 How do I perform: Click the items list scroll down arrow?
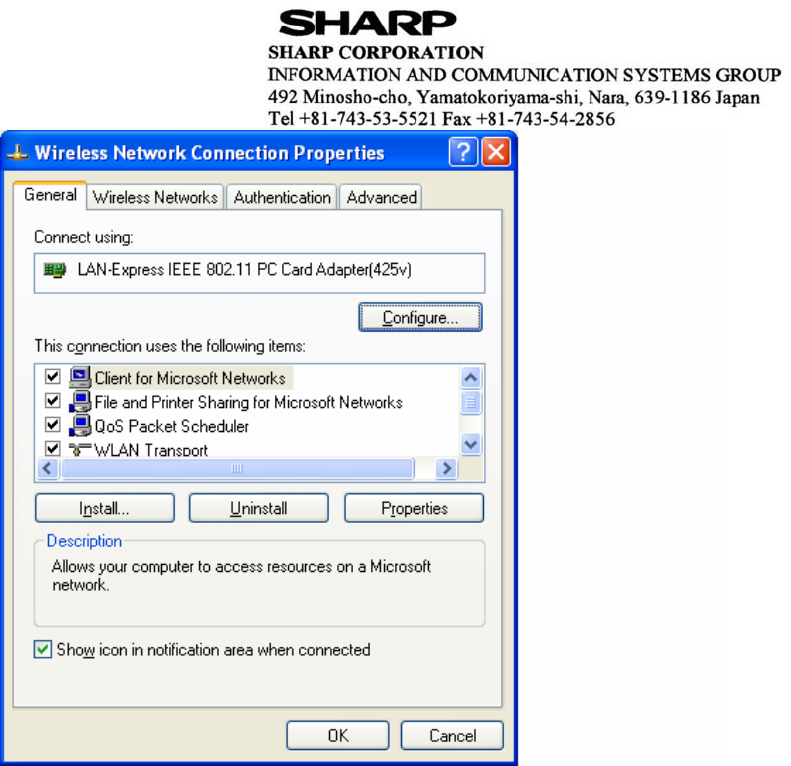tap(471, 445)
